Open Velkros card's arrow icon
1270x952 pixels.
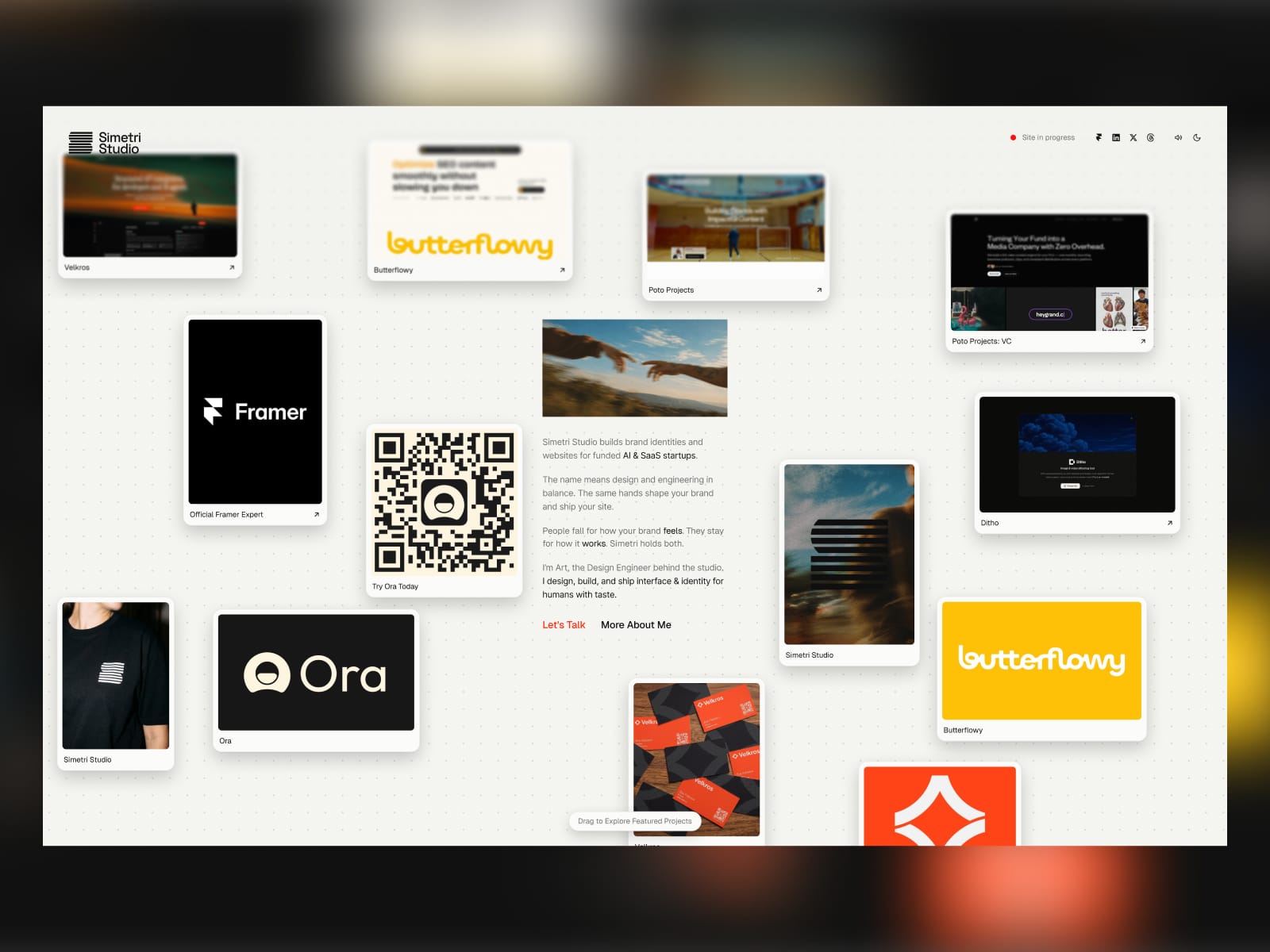(x=232, y=267)
